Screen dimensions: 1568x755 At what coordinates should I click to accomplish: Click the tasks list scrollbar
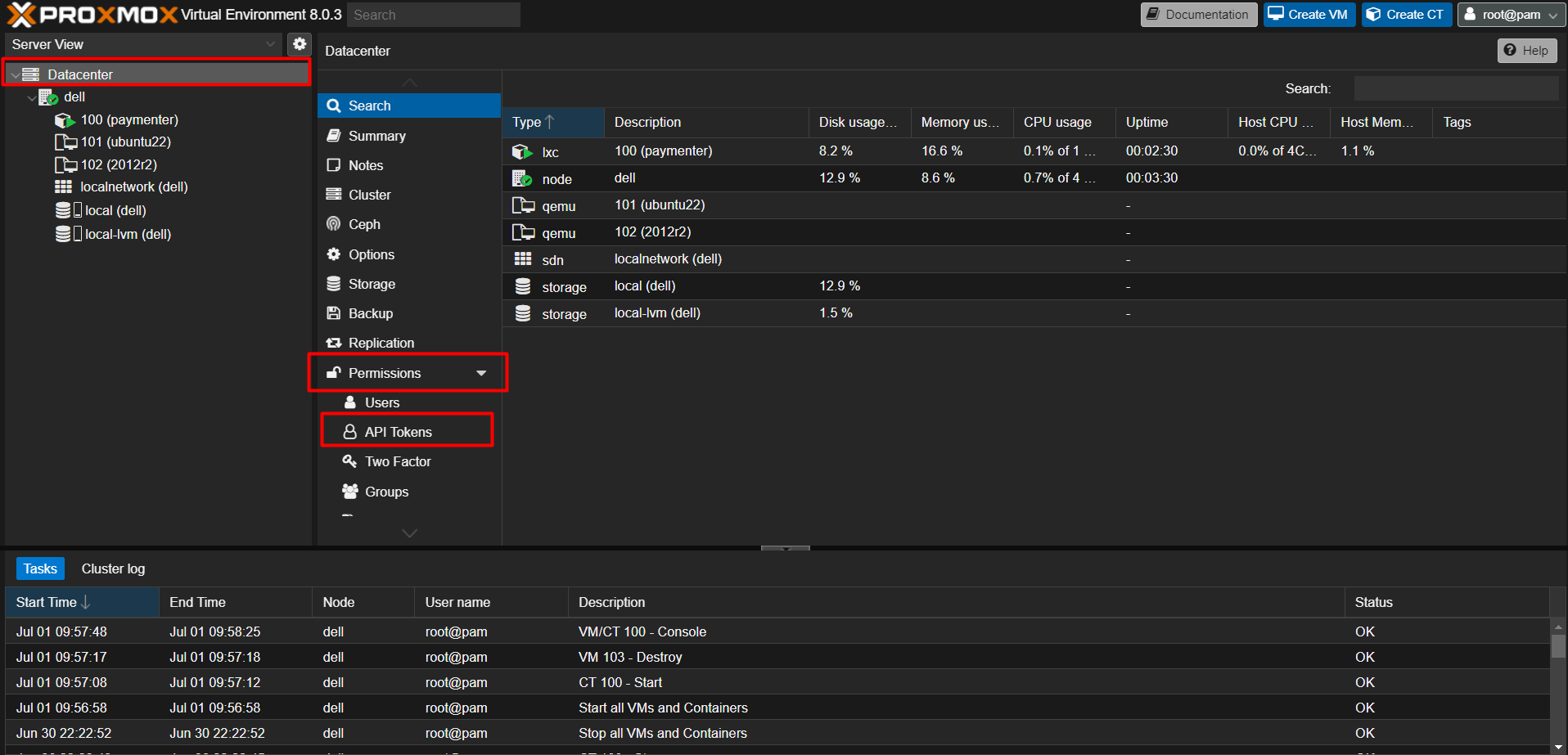click(1558, 645)
